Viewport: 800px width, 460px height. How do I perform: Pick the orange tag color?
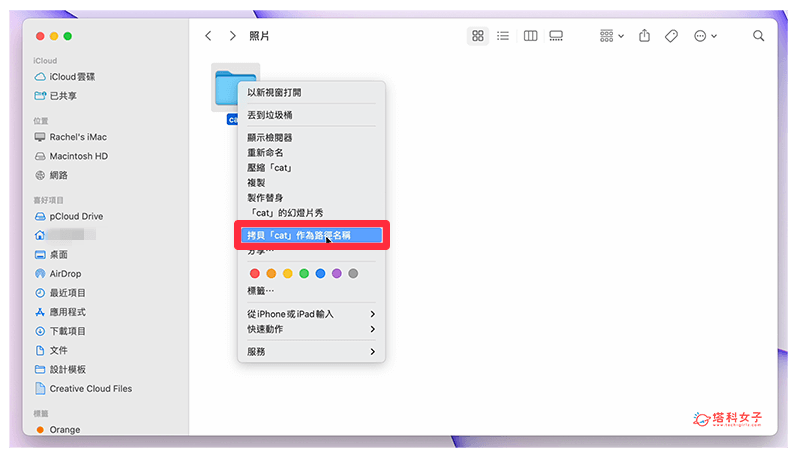[x=271, y=273]
